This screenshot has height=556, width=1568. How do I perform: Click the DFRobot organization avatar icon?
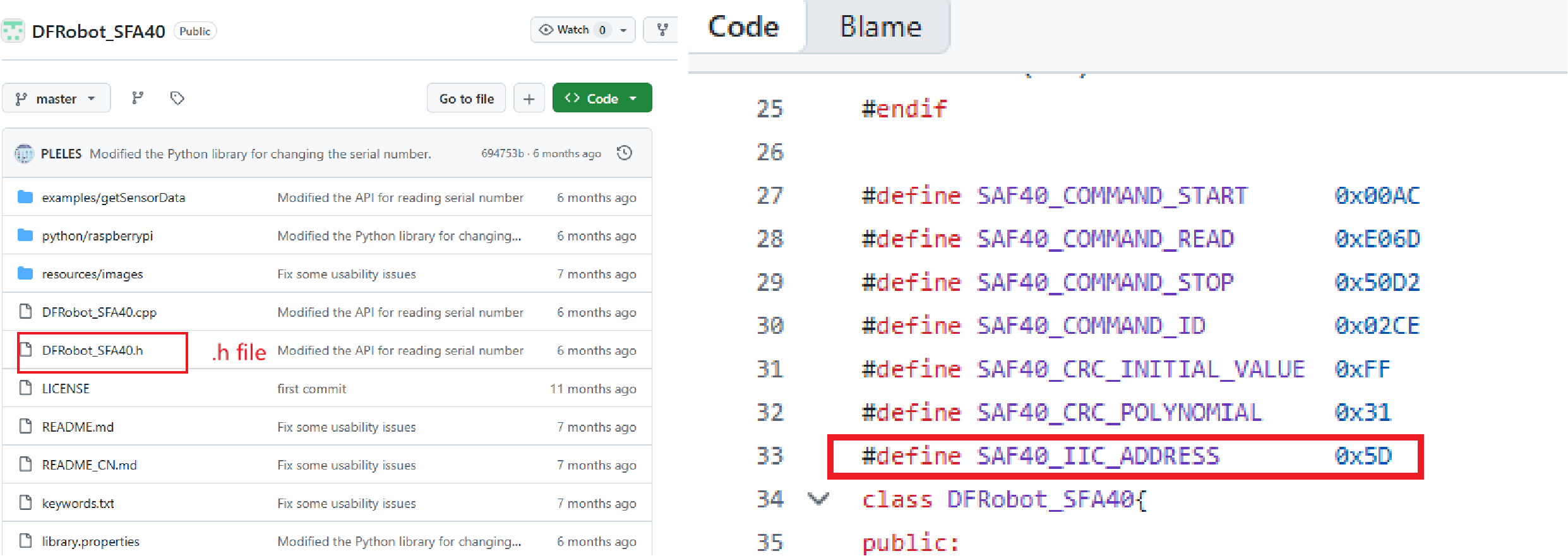coord(13,31)
